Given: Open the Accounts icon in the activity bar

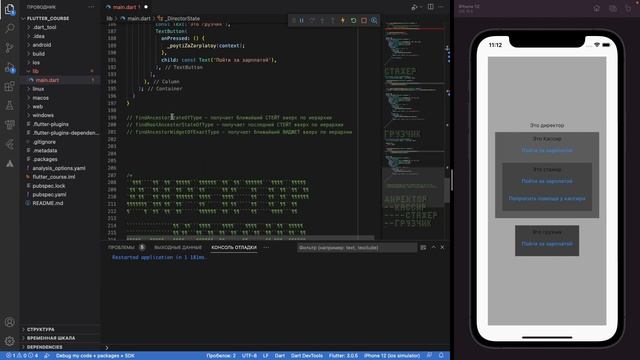Looking at the screenshot, I should 9,322.
